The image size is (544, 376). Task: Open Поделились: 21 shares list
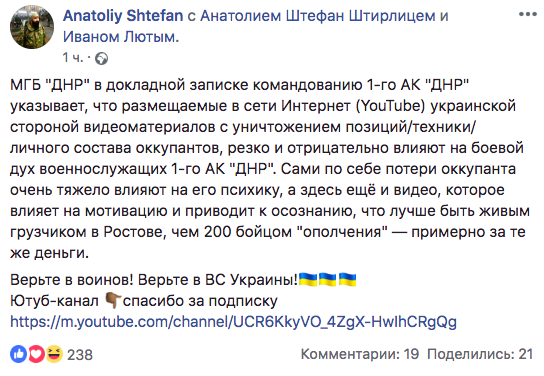coord(480,354)
